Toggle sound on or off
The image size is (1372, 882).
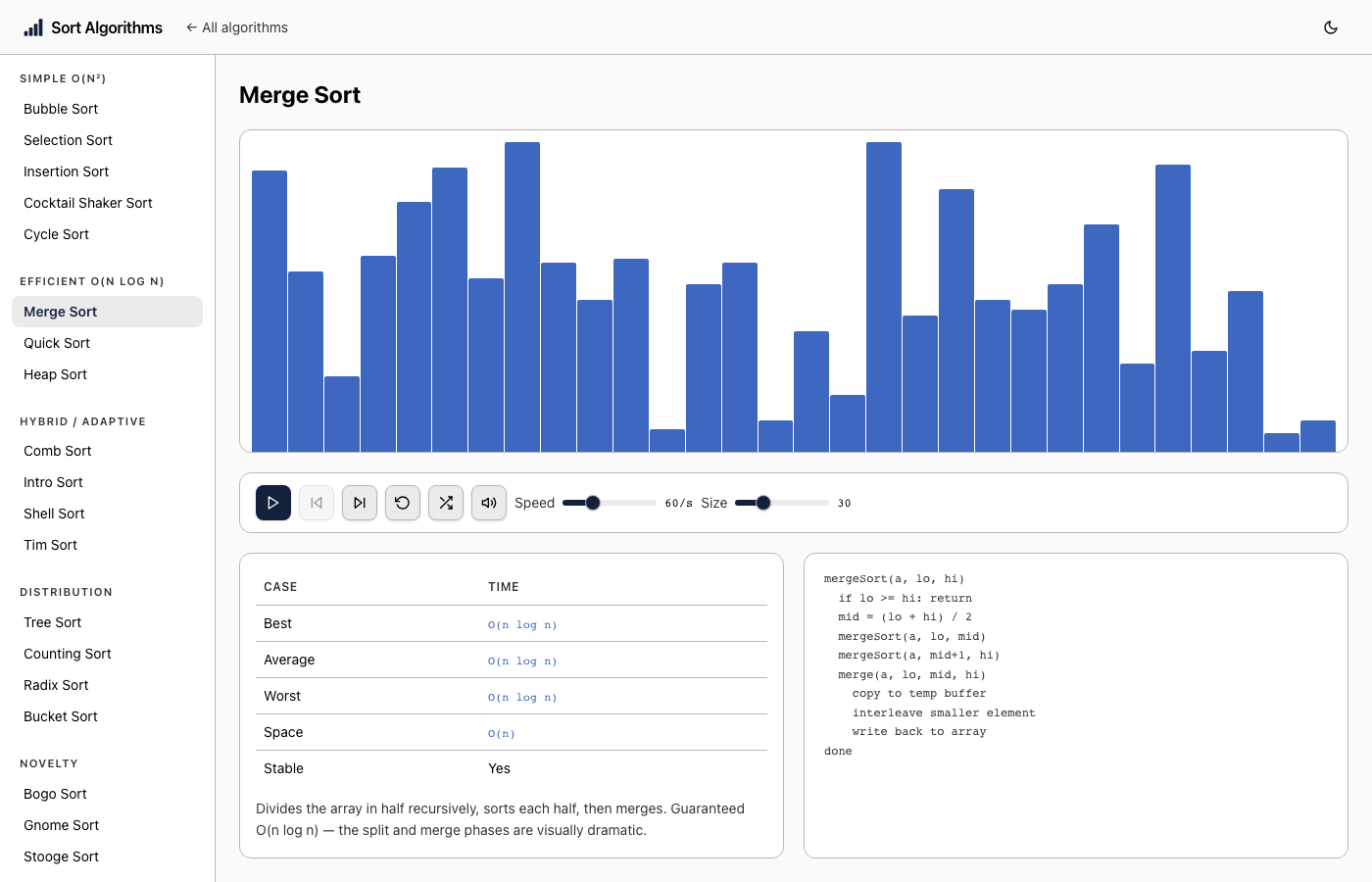click(489, 503)
